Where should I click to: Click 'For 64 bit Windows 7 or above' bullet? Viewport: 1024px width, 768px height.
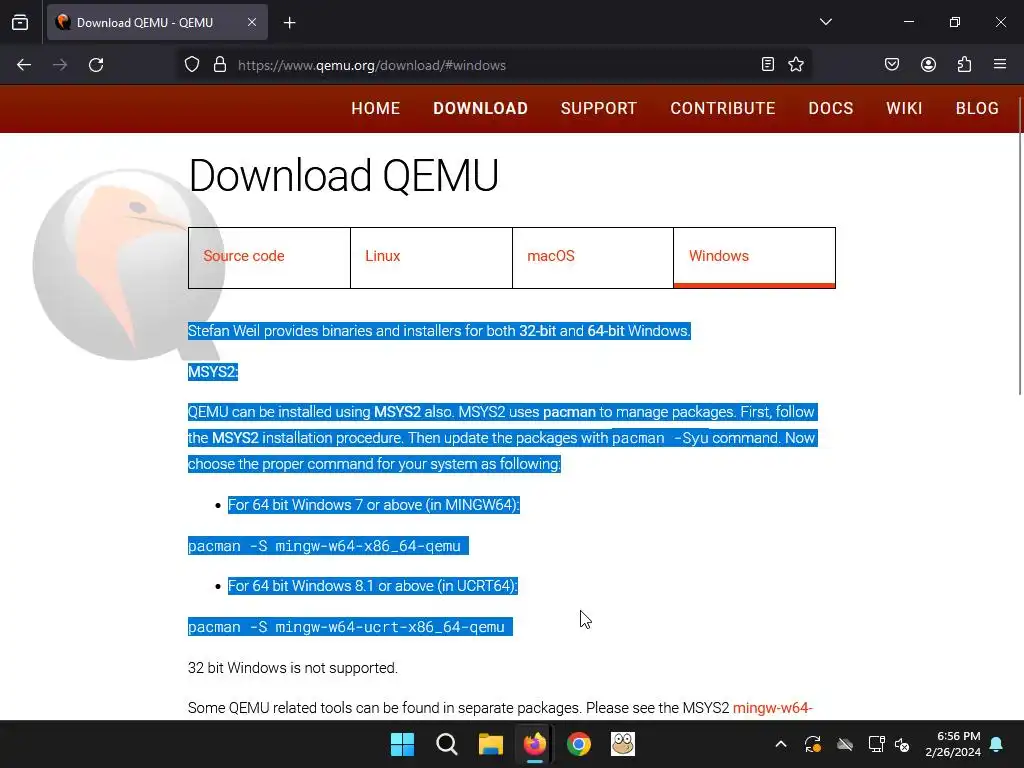click(x=374, y=505)
